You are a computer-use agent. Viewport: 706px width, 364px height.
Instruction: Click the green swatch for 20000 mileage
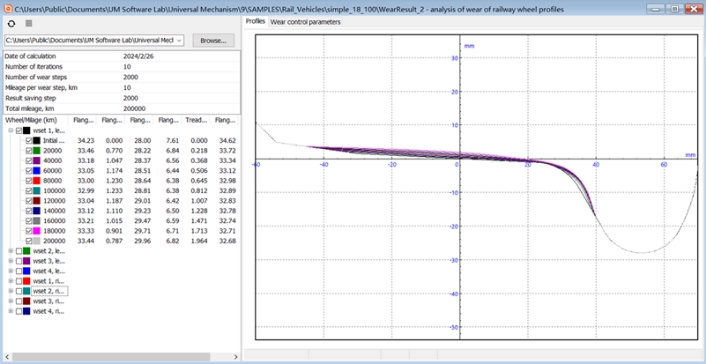pyautogui.click(x=36, y=150)
